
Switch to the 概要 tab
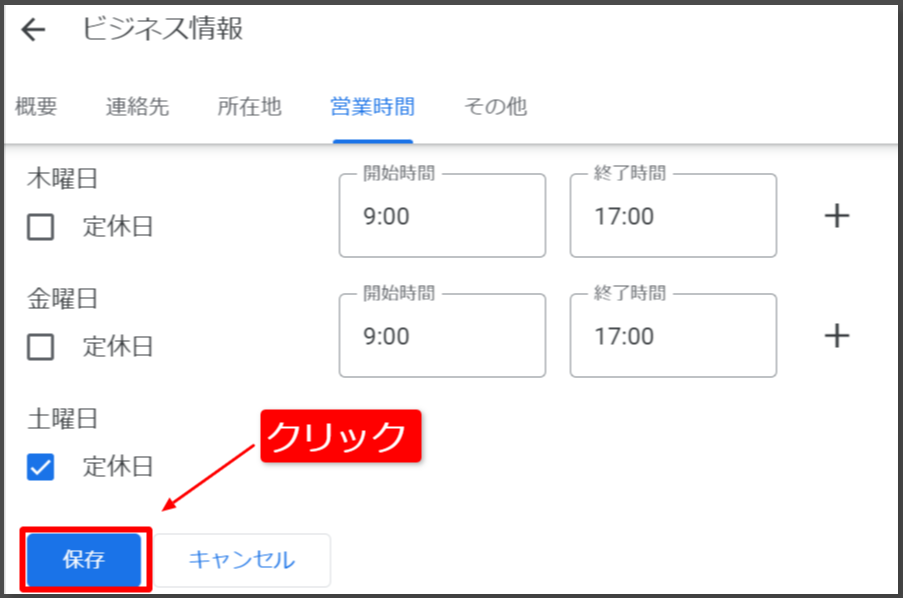pyautogui.click(x=36, y=107)
